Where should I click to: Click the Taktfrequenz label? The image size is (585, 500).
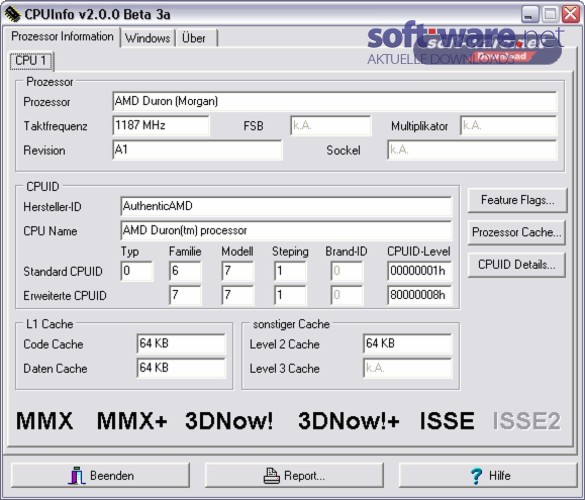pos(55,126)
